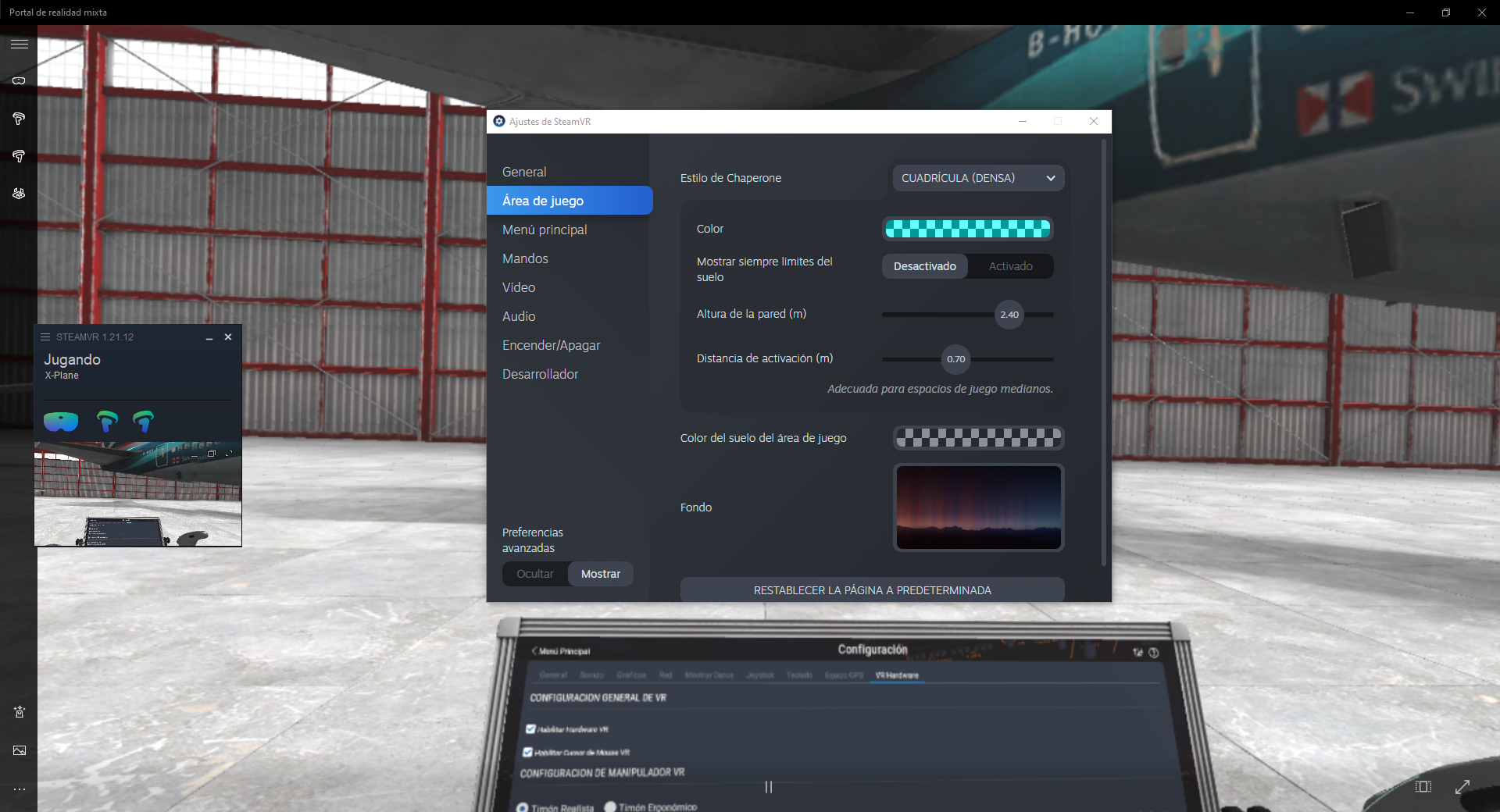This screenshot has width=1500, height=812.
Task: Open the Estilo de Chaperone dropdown
Action: tap(978, 178)
